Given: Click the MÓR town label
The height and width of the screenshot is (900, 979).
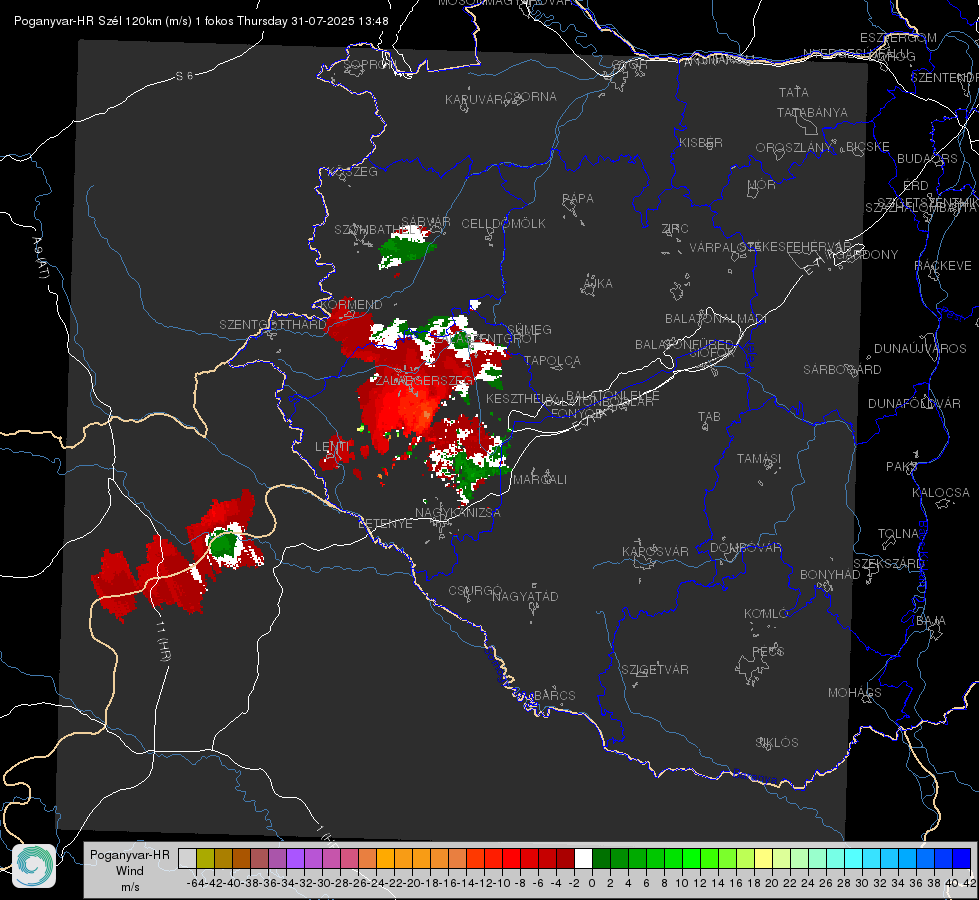Looking at the screenshot, I should pyautogui.click(x=762, y=184).
